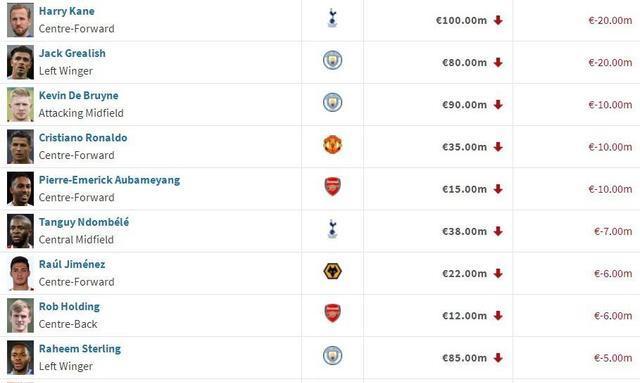Click the Manchester City crest beside Jack Grealish

click(x=333, y=60)
